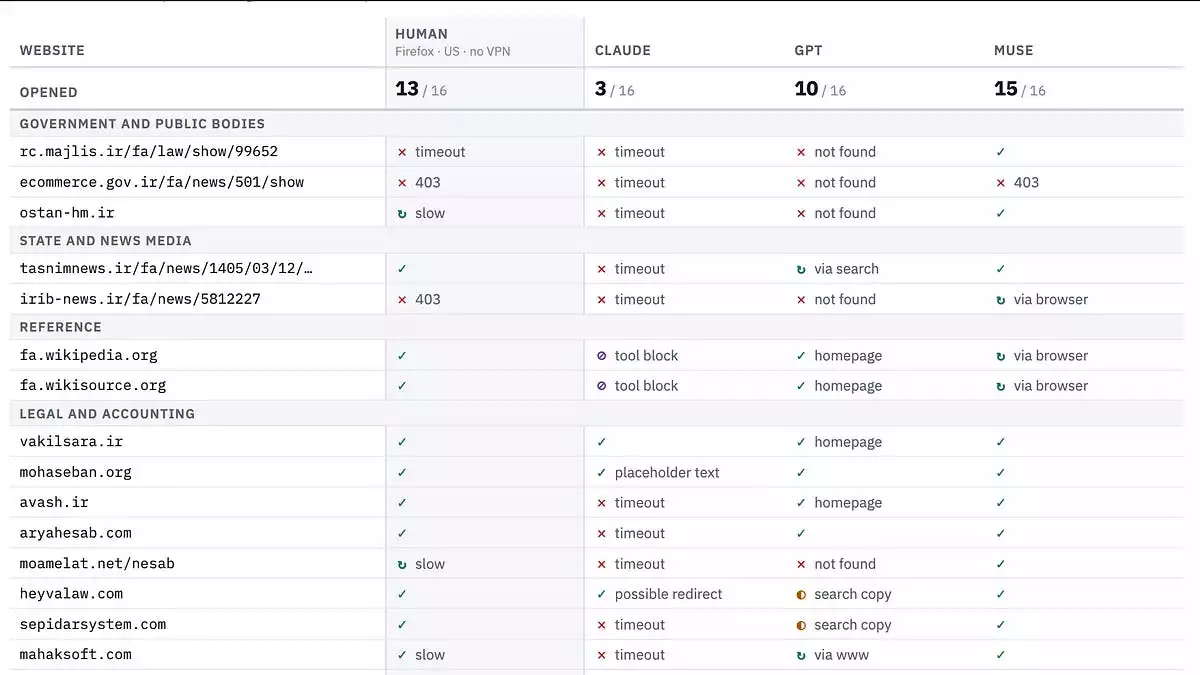Screen dimensions: 1200x675
Task: Click the LEGAL AND ACCOUNTING section heading
Action: coord(107,414)
